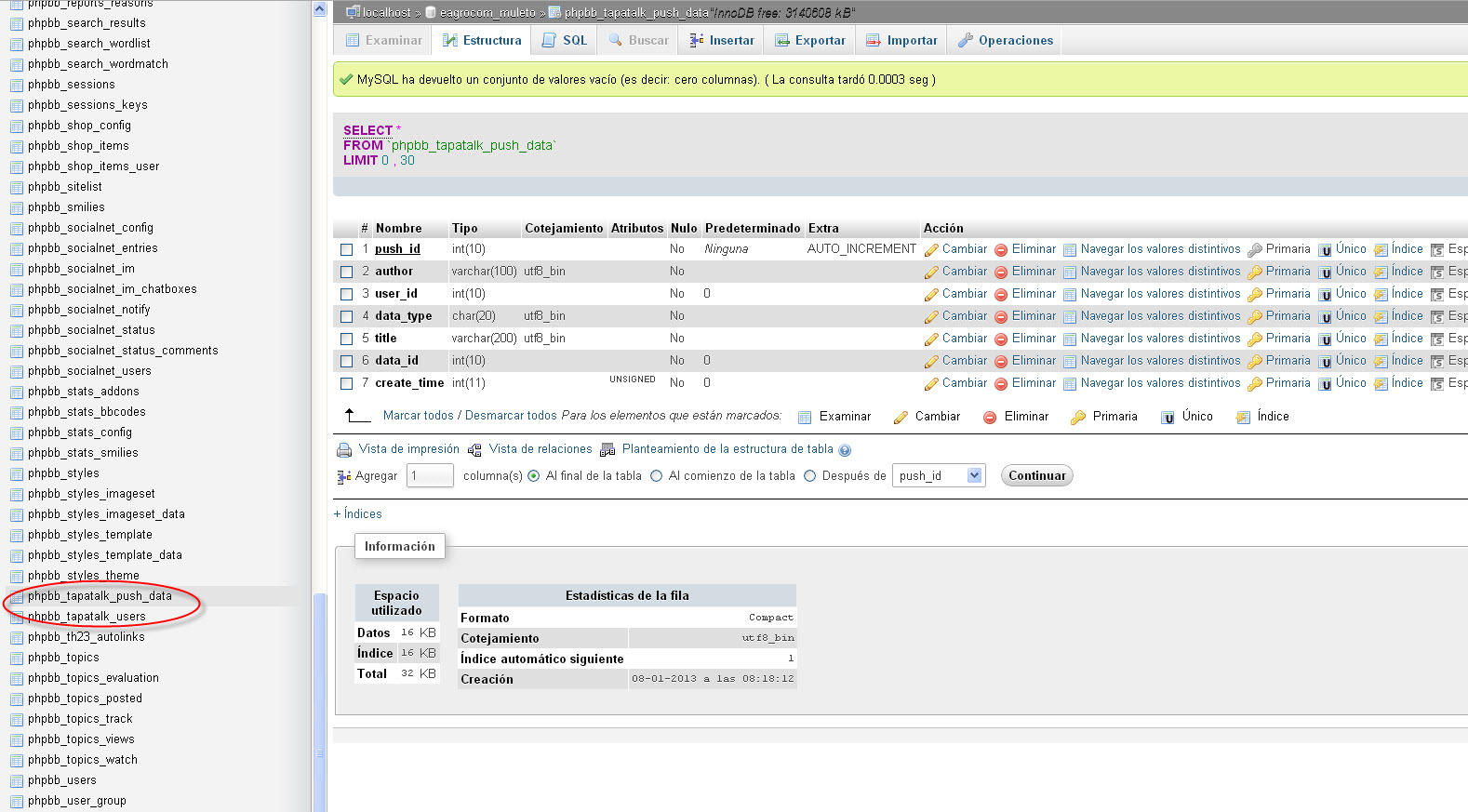Click the red Eliminar icon for title row

(1001, 339)
